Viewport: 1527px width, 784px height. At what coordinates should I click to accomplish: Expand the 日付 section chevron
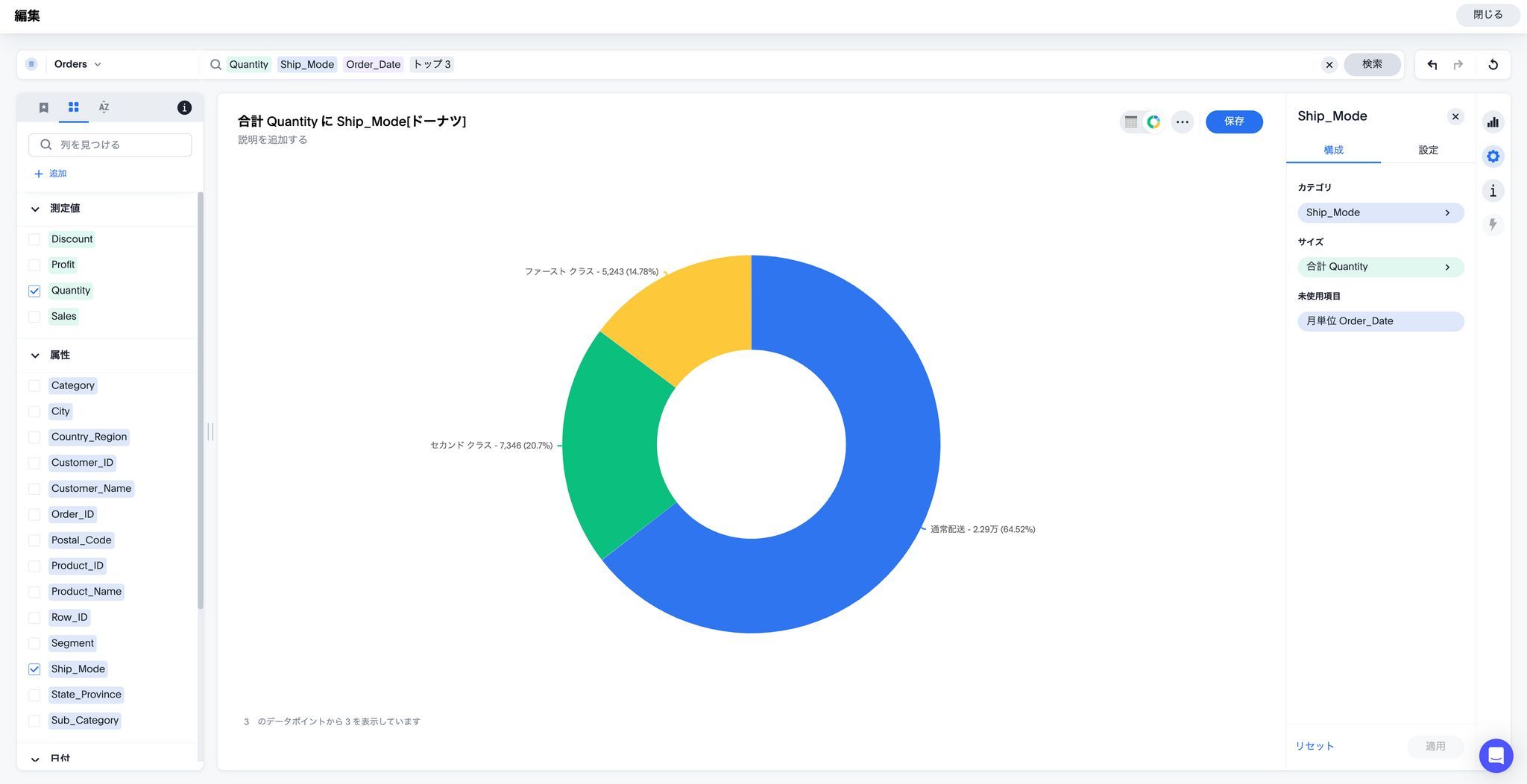point(35,759)
